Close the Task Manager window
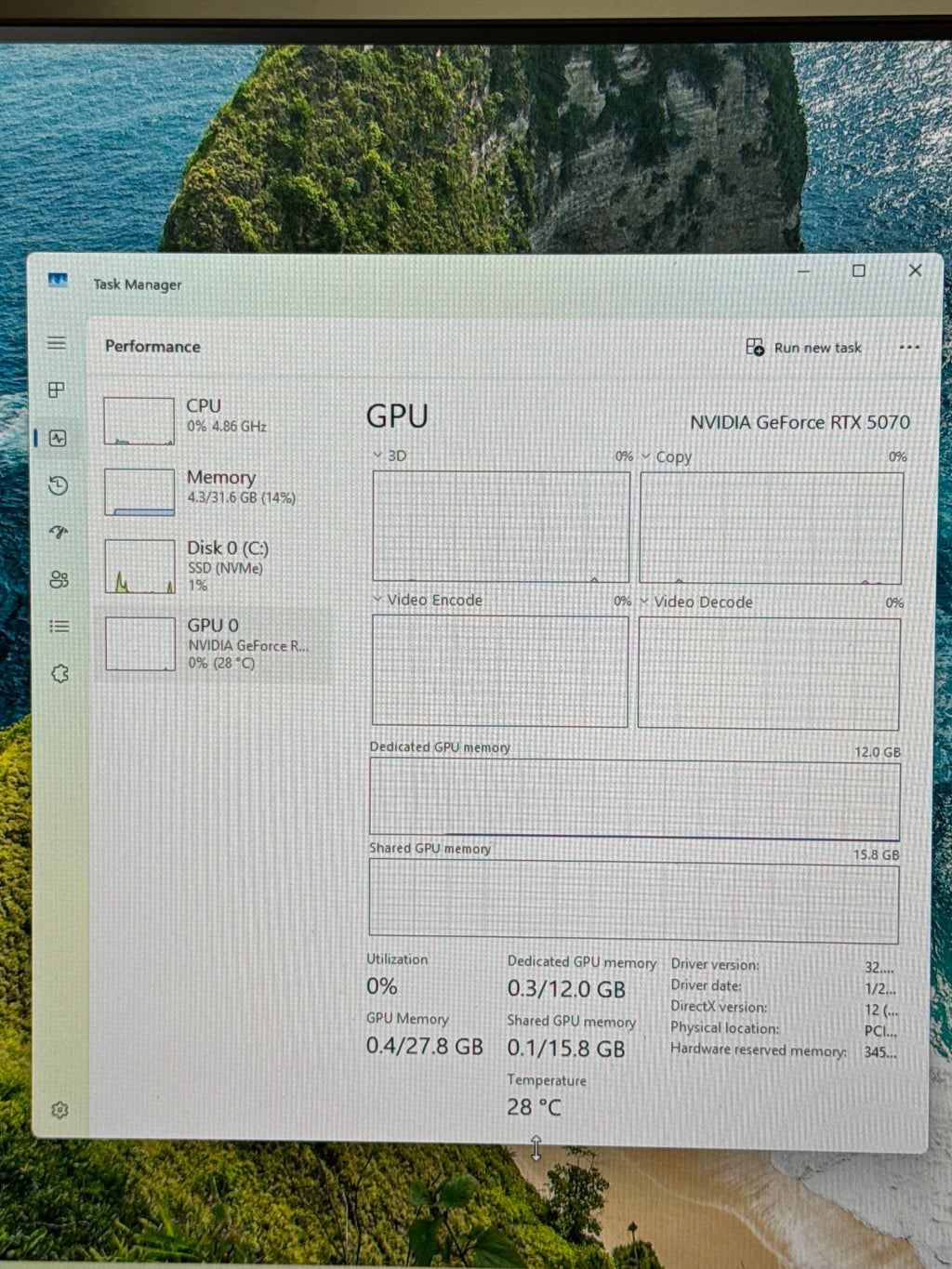This screenshot has height=1269, width=952. (915, 270)
